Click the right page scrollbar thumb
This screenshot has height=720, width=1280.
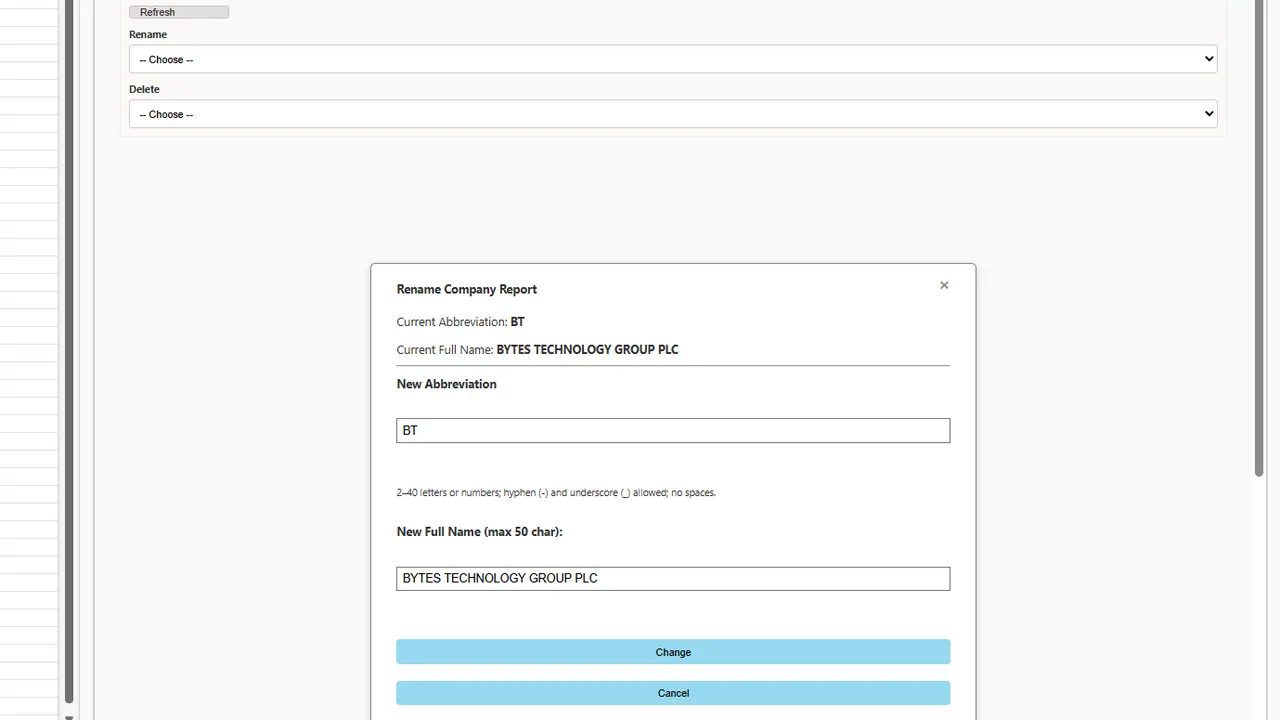(x=1259, y=238)
